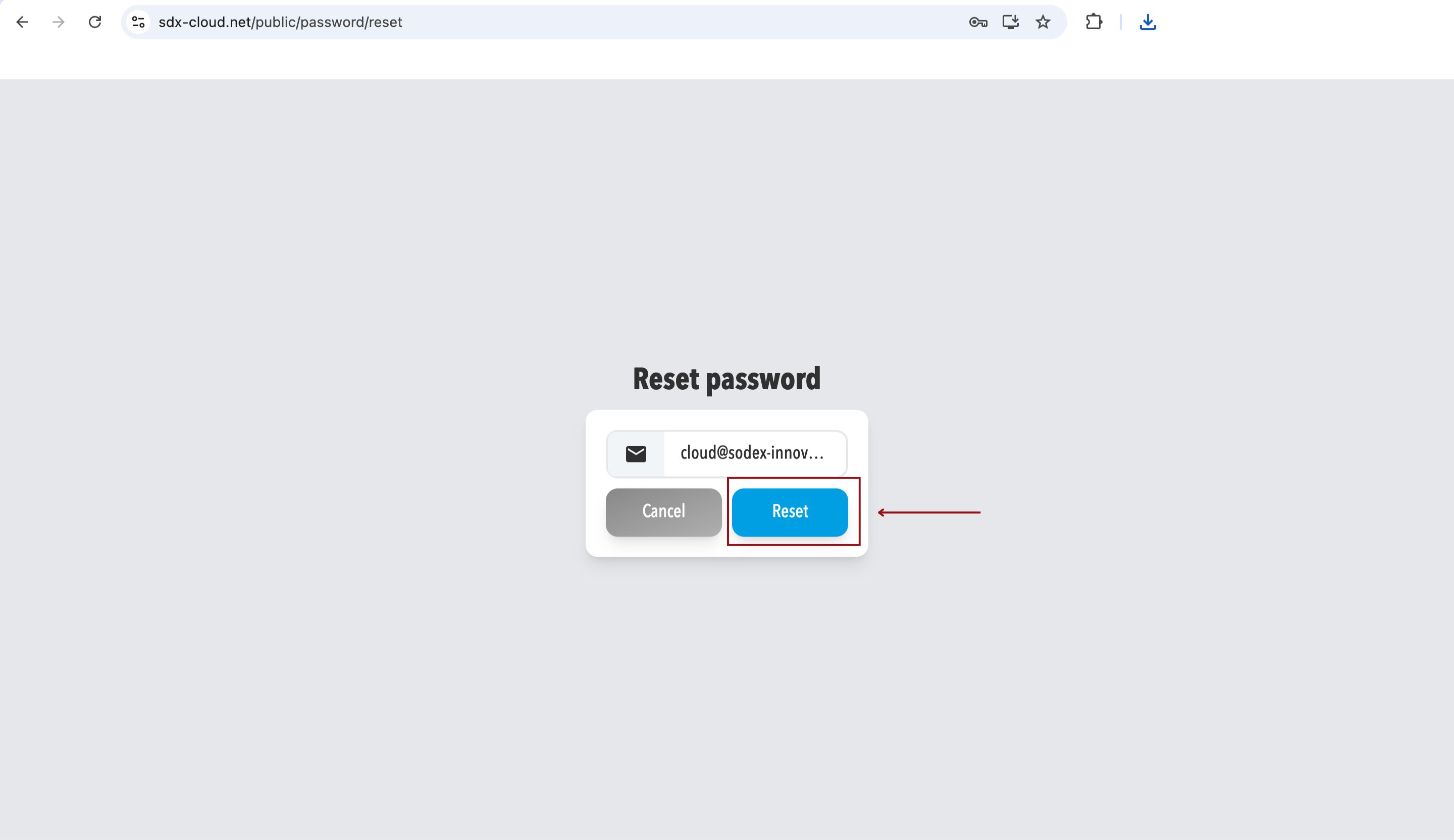Open the extensions puzzle icon
The image size is (1454, 840).
(x=1094, y=22)
